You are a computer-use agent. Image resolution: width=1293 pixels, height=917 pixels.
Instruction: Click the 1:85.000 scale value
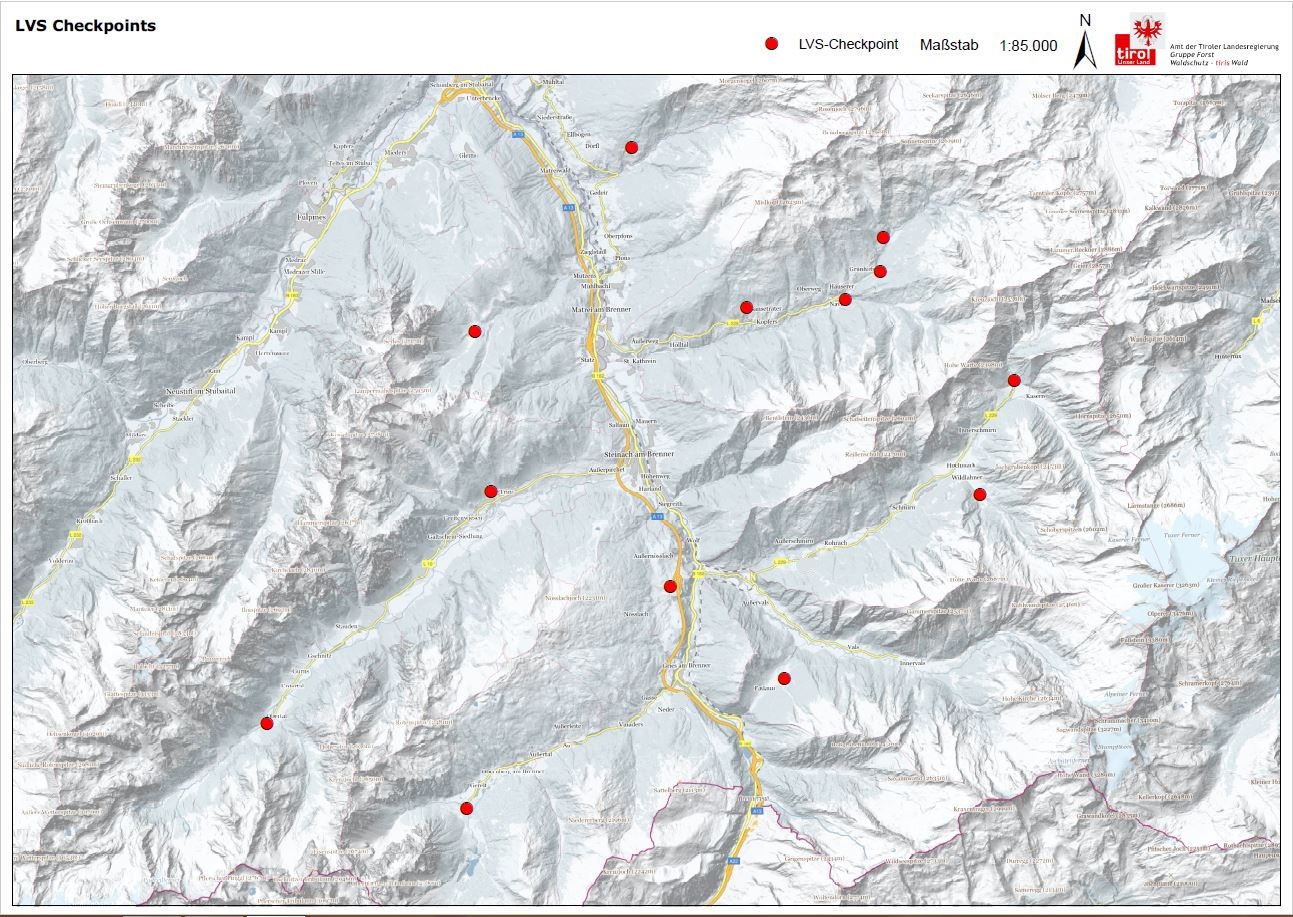click(1028, 45)
